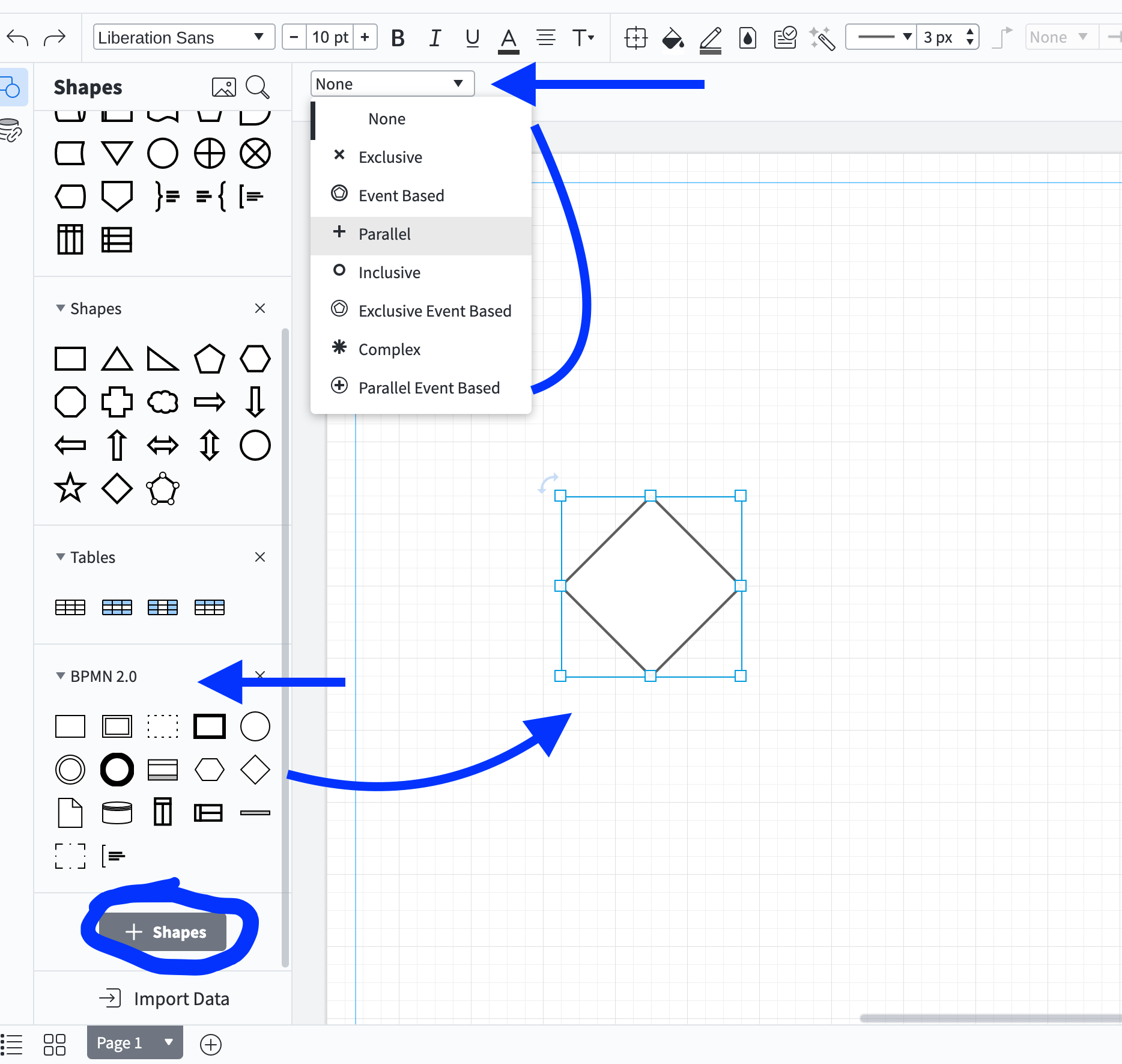Image resolution: width=1122 pixels, height=1064 pixels.
Task: Select the BPMN gateway diamond shape
Action: (x=255, y=770)
